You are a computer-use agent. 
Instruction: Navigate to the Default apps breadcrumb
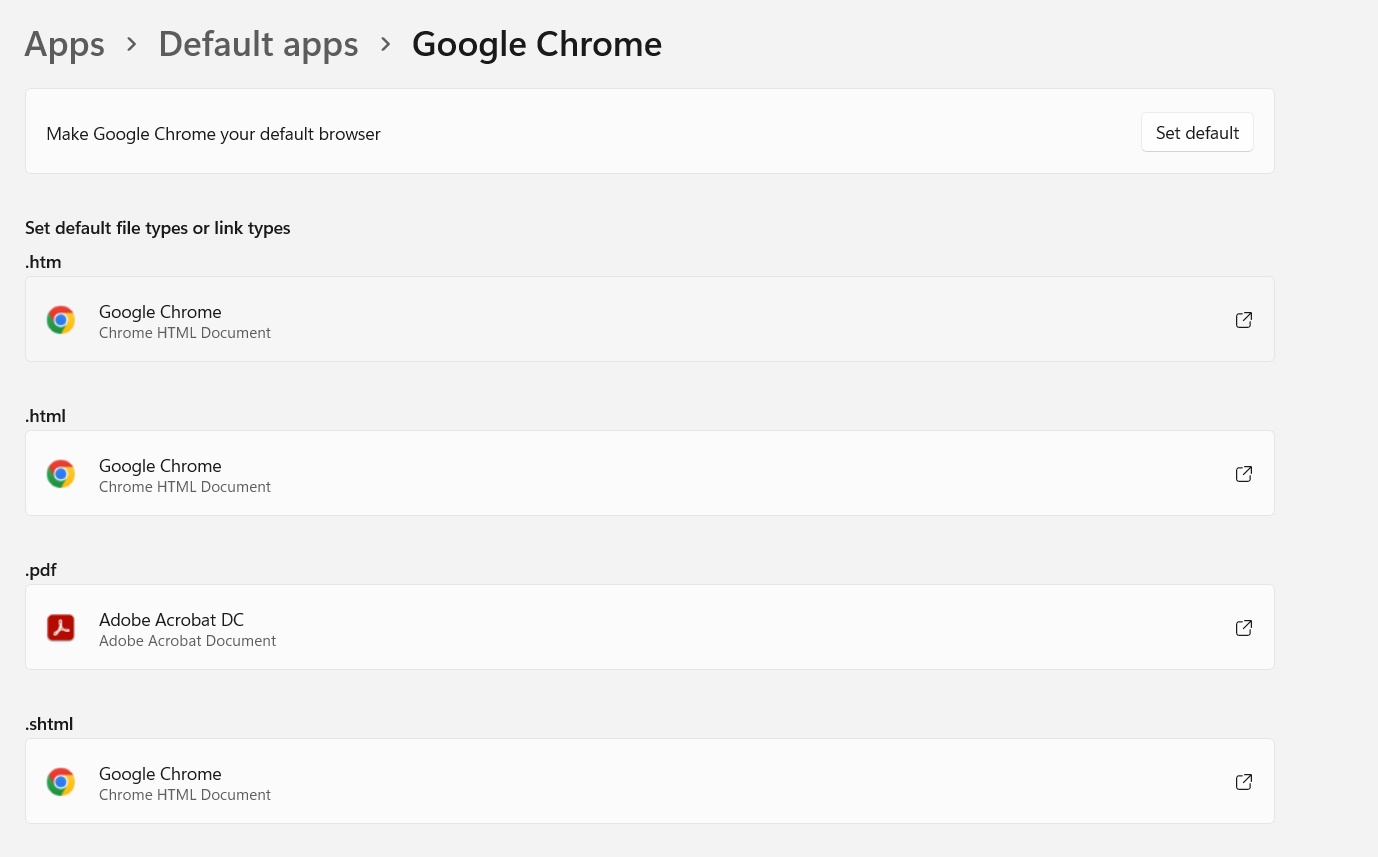258,44
